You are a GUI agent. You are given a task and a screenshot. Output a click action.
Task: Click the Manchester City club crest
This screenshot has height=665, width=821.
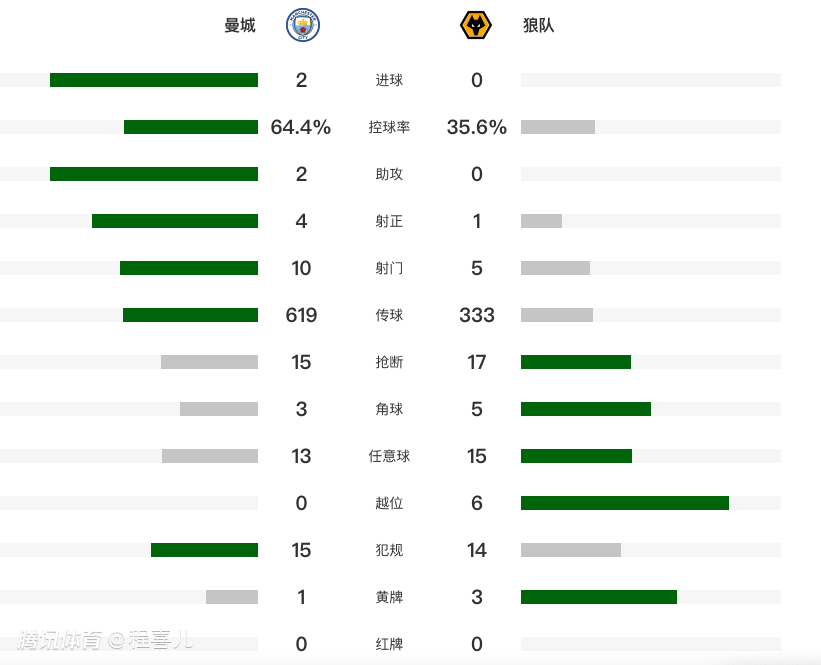coord(303,25)
